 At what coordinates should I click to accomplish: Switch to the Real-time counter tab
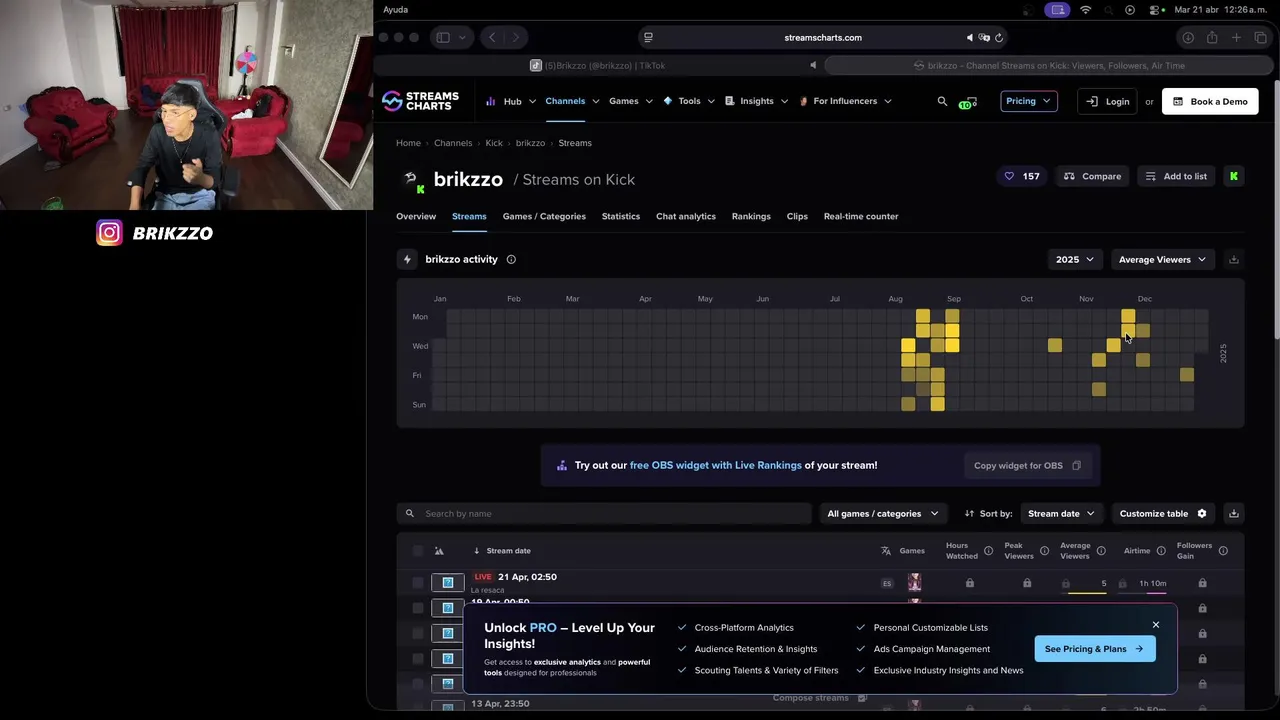coord(861,216)
